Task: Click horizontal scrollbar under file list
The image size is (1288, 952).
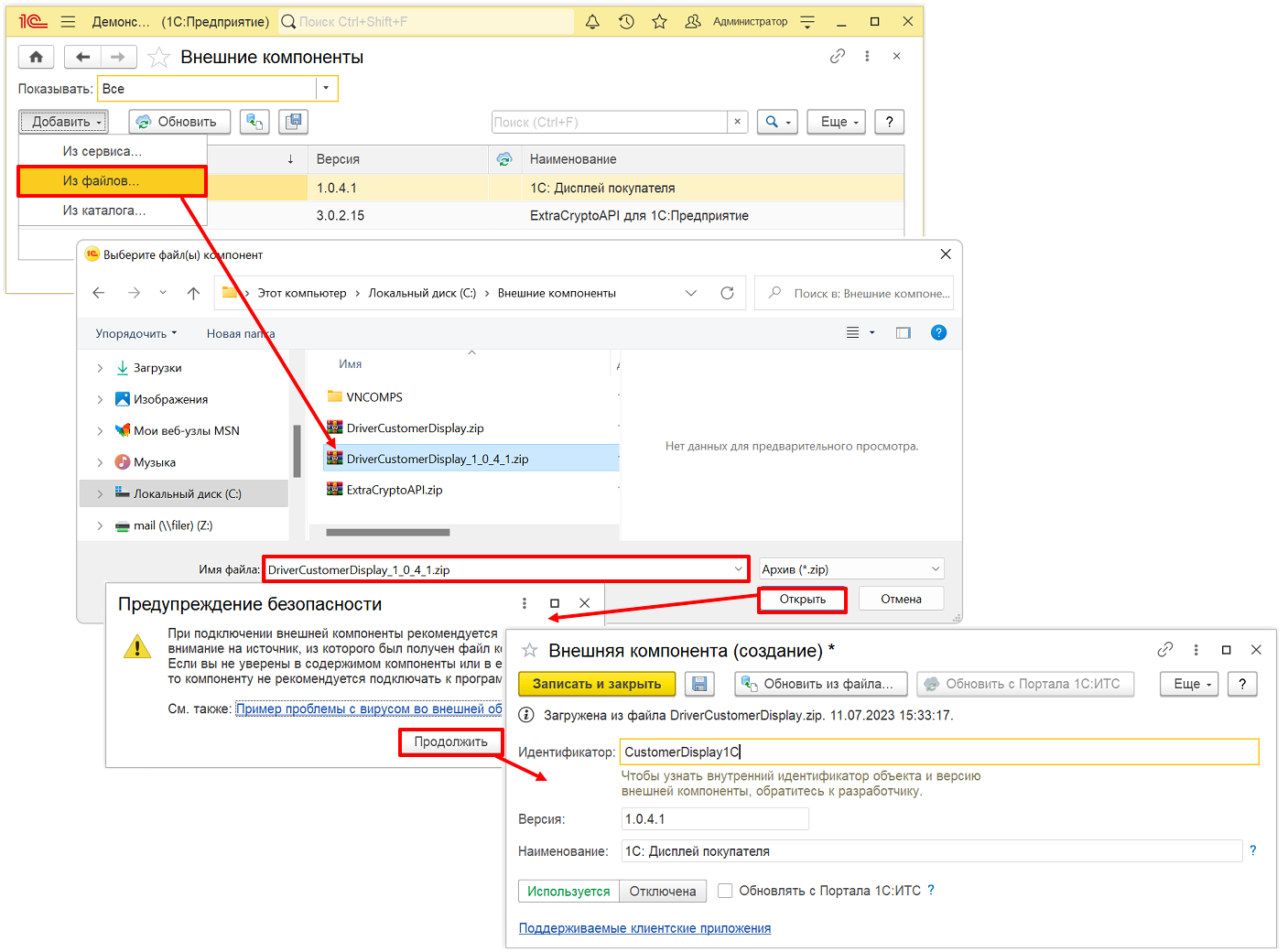Action: point(388,532)
